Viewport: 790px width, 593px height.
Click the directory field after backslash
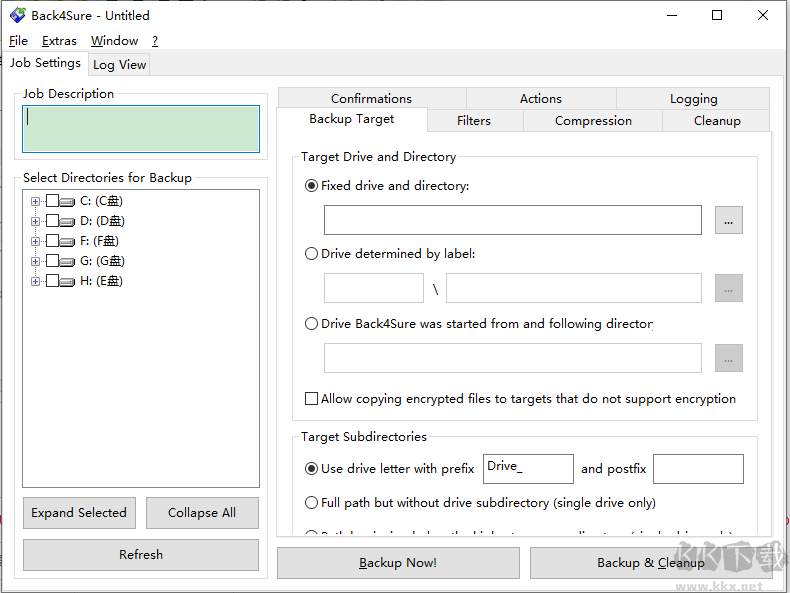click(574, 288)
